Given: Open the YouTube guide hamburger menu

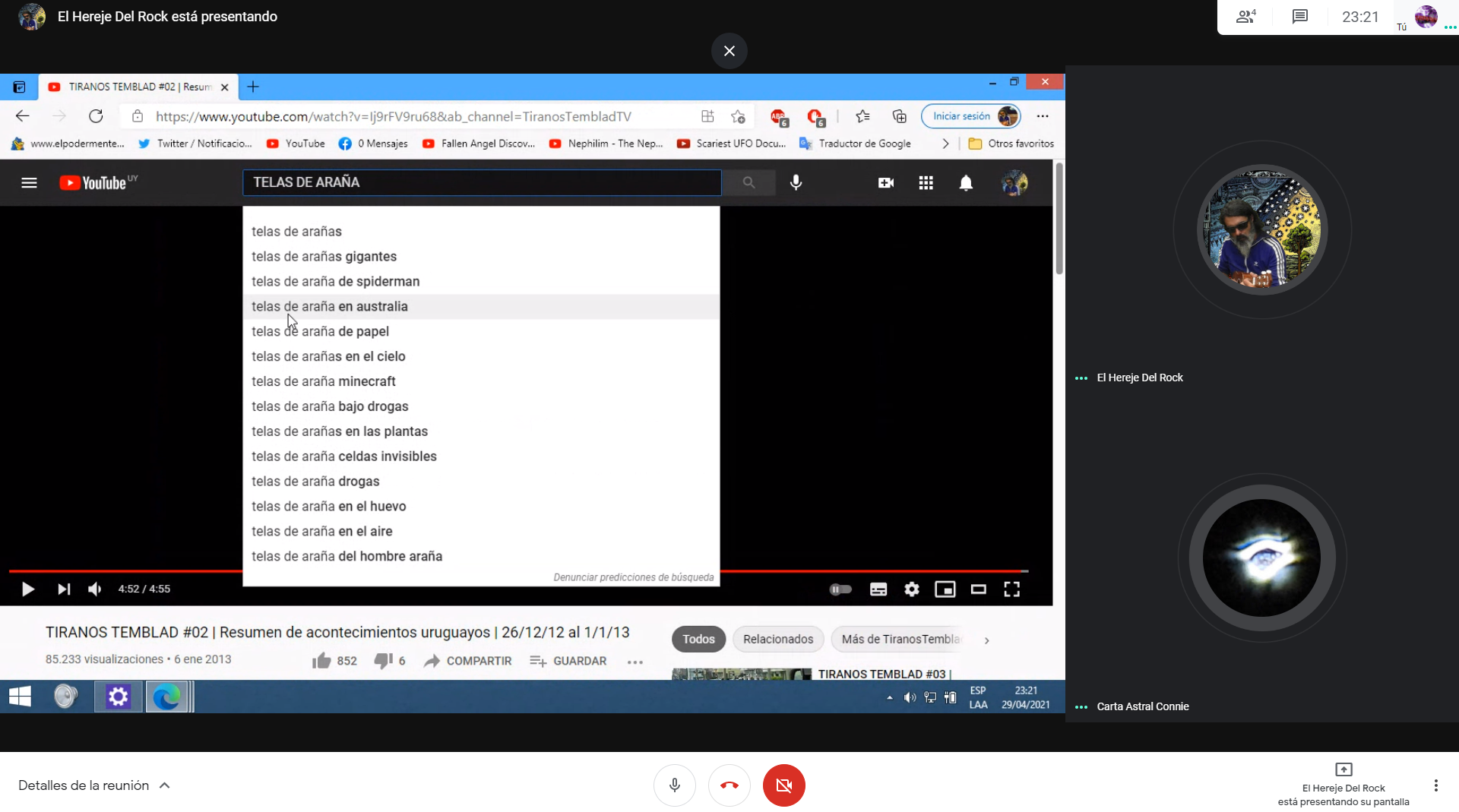Looking at the screenshot, I should click(29, 183).
